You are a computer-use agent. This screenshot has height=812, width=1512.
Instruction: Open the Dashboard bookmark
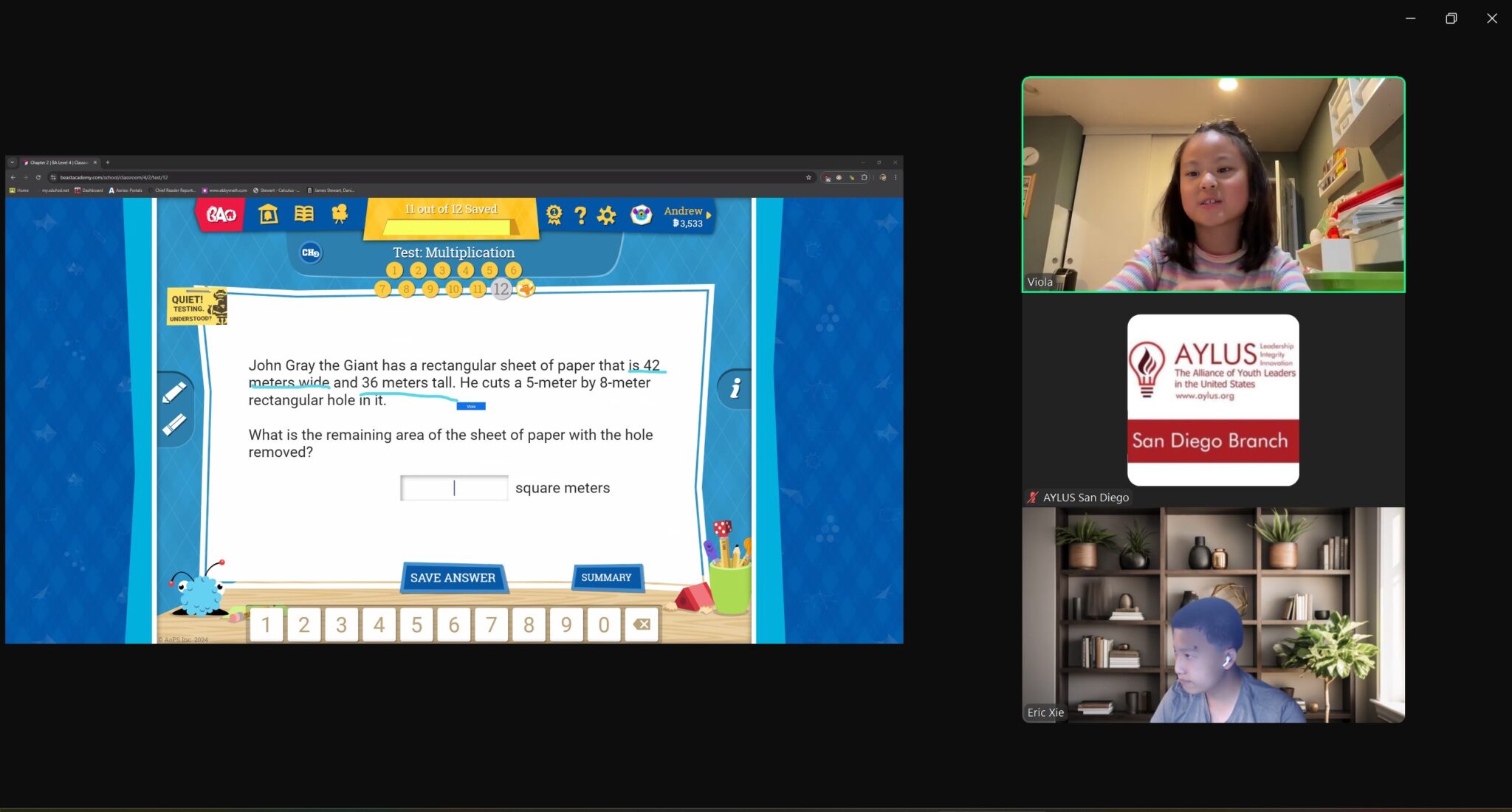pyautogui.click(x=89, y=190)
